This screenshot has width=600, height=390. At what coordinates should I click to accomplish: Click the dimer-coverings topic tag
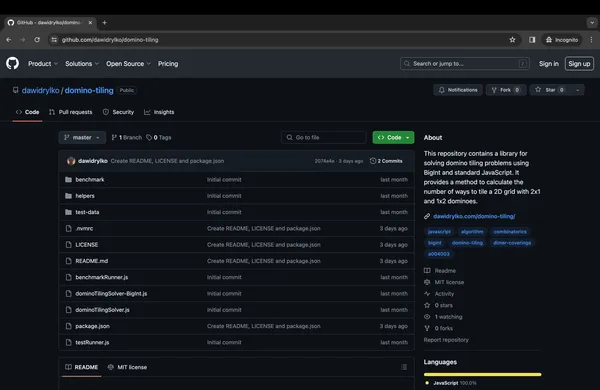coord(512,243)
